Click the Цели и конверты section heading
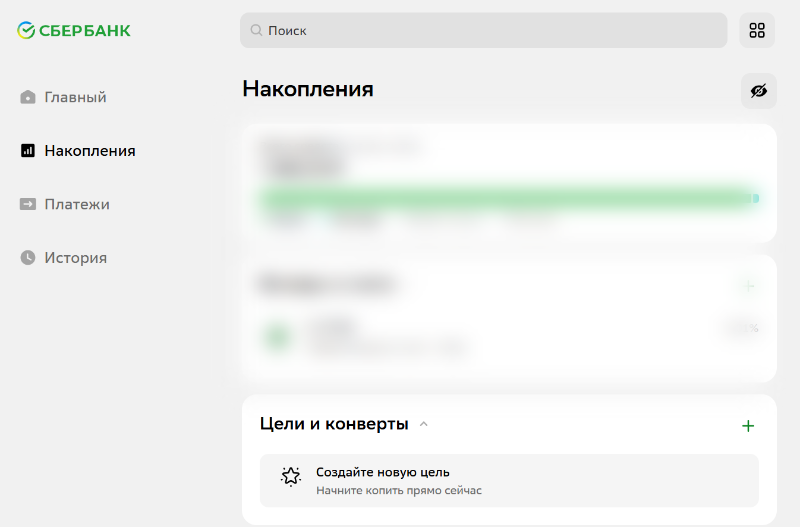 point(334,424)
